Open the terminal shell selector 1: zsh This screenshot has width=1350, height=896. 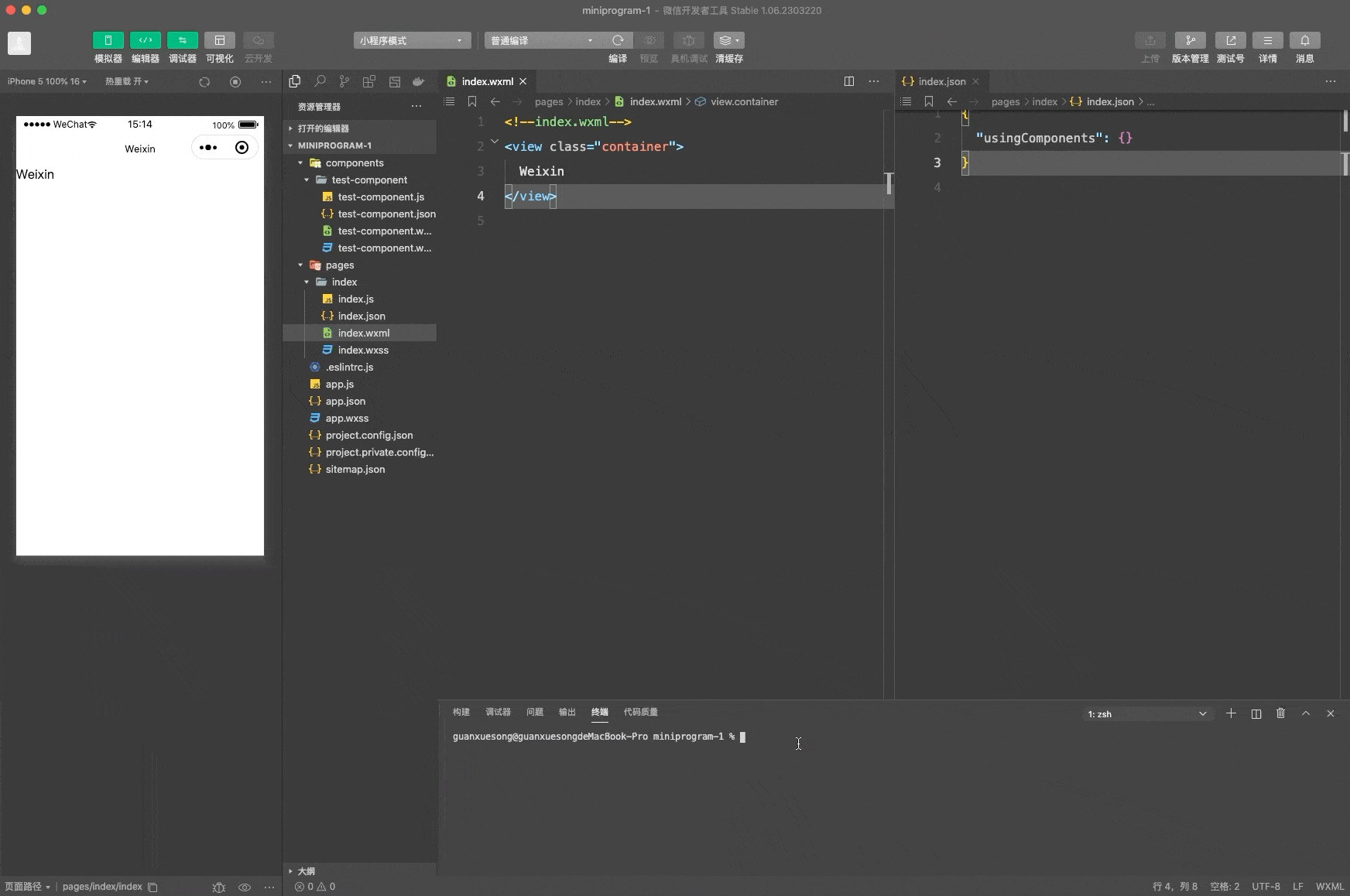tap(1147, 713)
